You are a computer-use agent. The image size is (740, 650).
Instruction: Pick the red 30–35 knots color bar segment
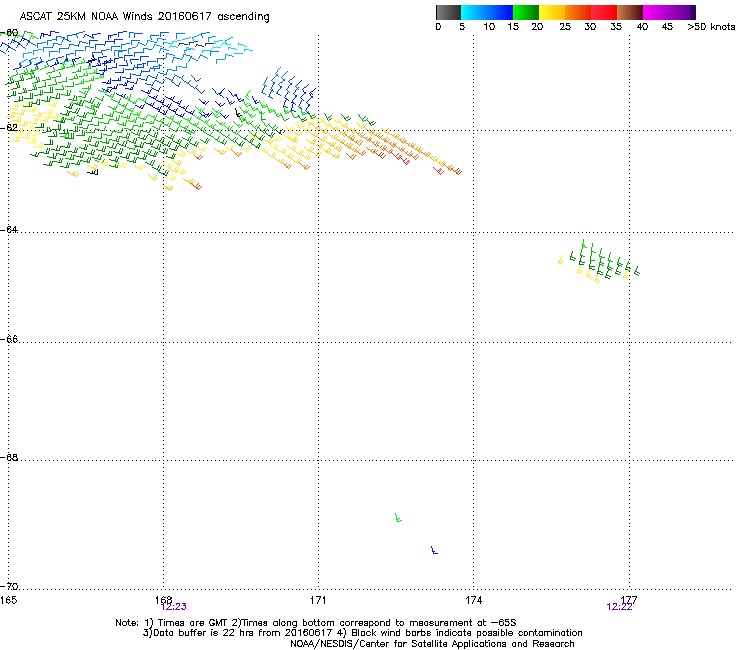604,12
